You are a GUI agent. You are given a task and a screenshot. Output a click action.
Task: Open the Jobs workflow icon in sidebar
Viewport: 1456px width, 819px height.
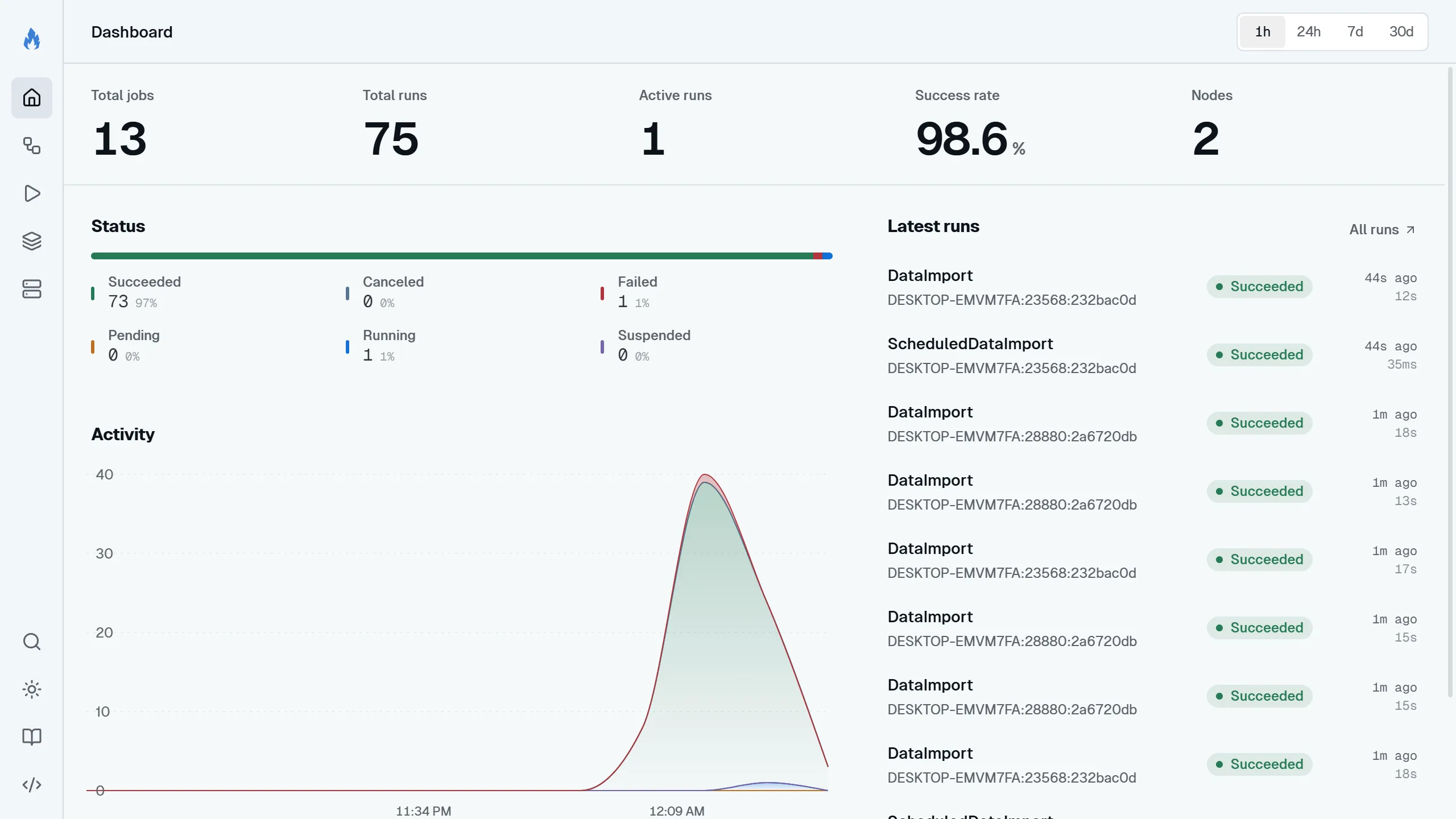point(32,146)
